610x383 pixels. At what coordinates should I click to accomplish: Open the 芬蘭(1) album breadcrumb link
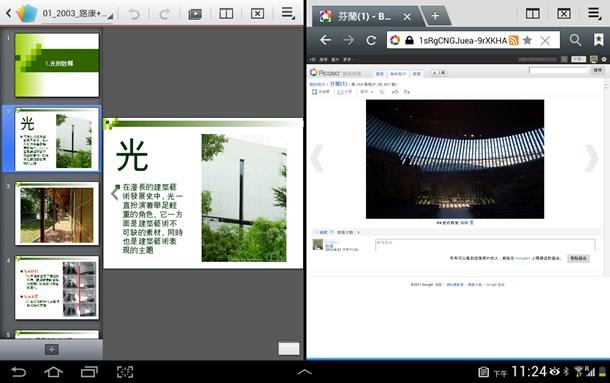tap(338, 84)
